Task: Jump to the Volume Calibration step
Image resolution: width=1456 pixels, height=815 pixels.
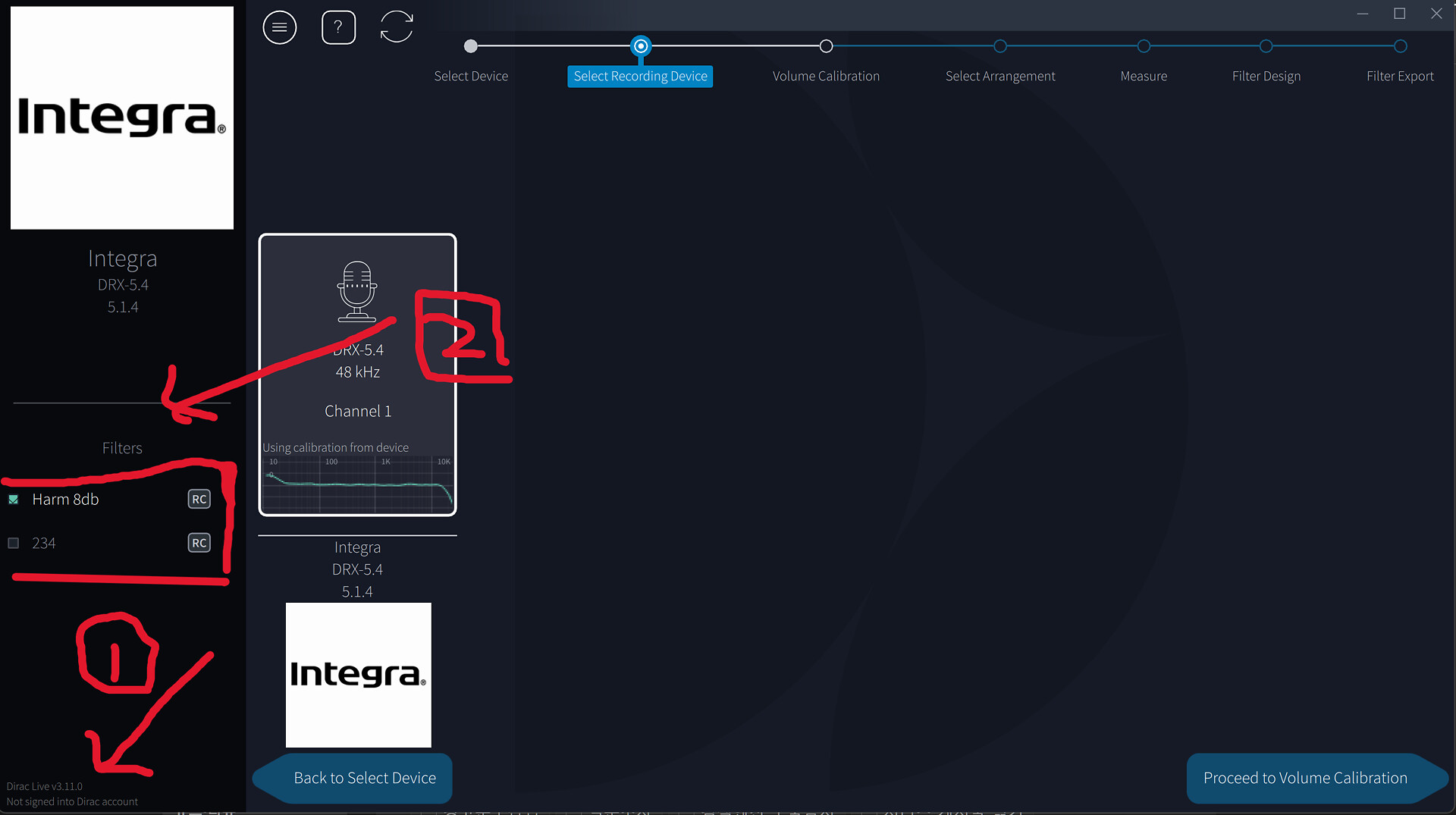Action: [x=826, y=77]
